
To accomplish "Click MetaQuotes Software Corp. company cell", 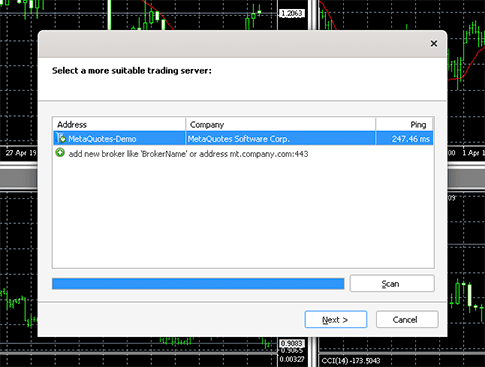I will (x=239, y=139).
